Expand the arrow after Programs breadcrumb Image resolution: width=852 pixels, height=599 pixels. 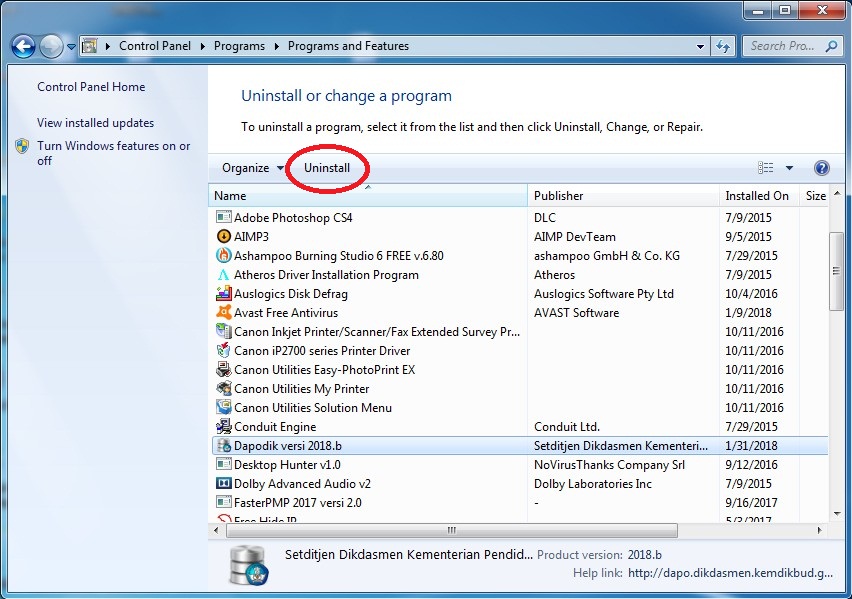tap(277, 46)
